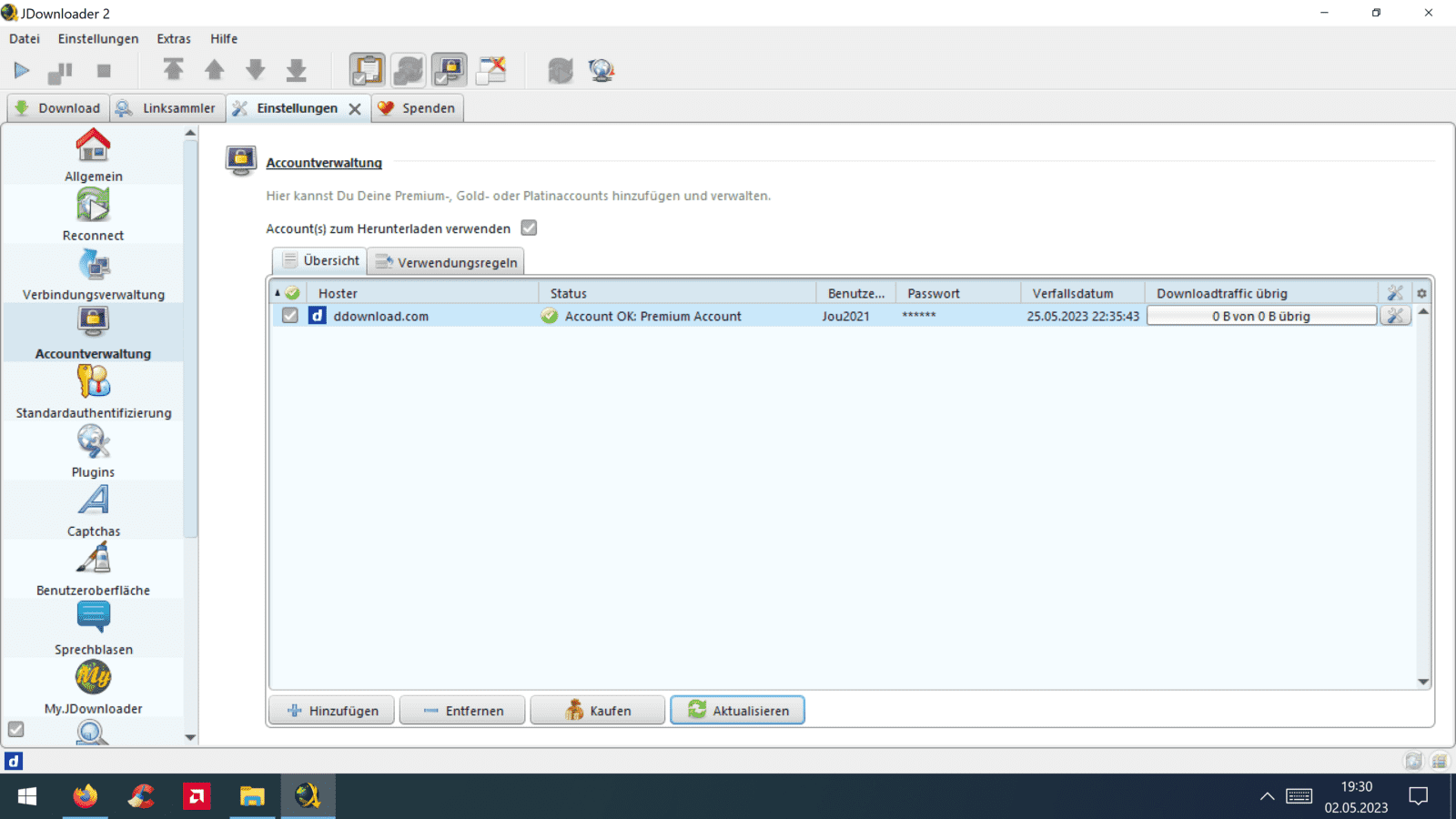
Task: Show hidden system tray icons
Action: [1267, 796]
